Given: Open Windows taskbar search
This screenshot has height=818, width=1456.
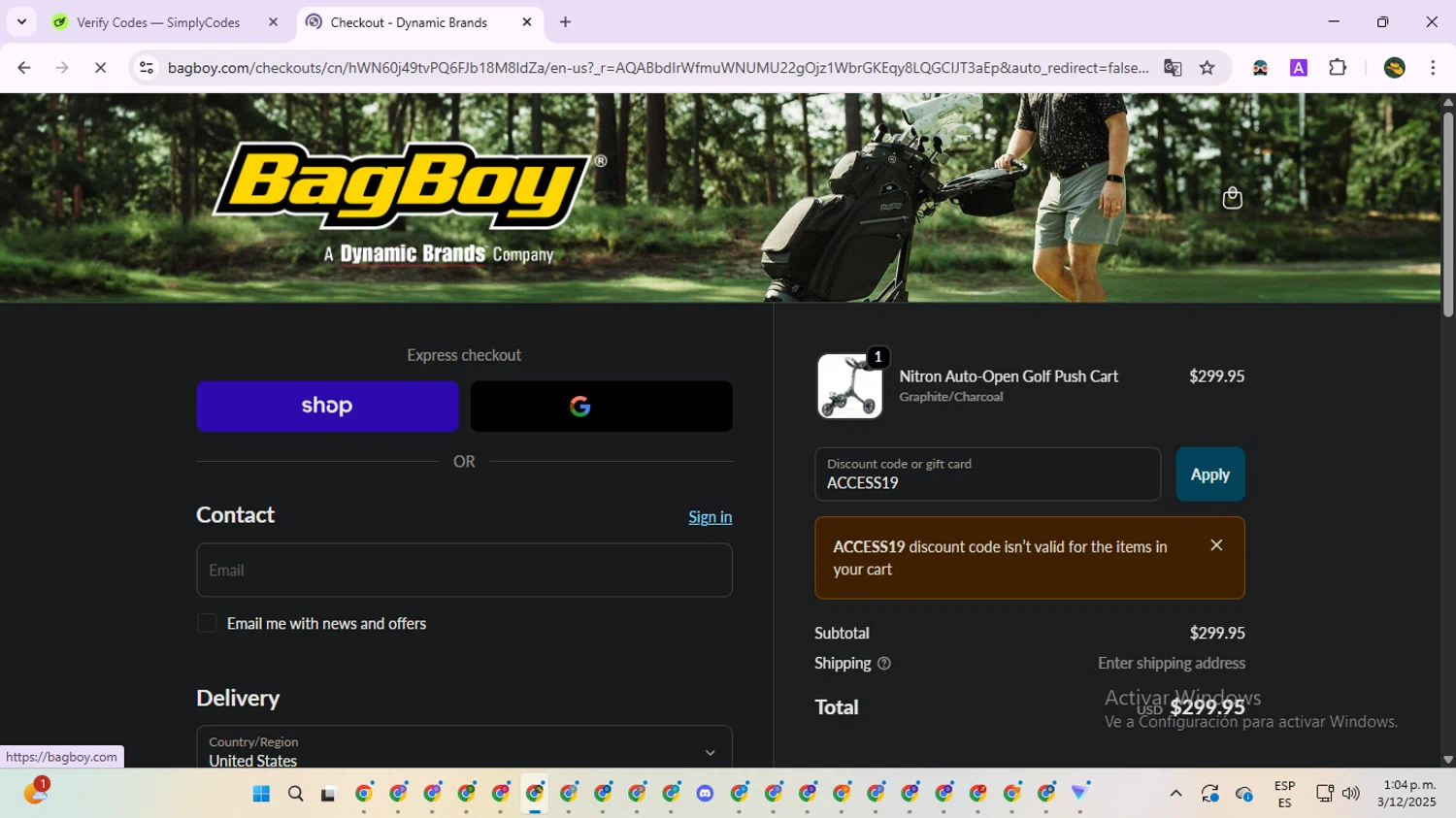Looking at the screenshot, I should [296, 794].
